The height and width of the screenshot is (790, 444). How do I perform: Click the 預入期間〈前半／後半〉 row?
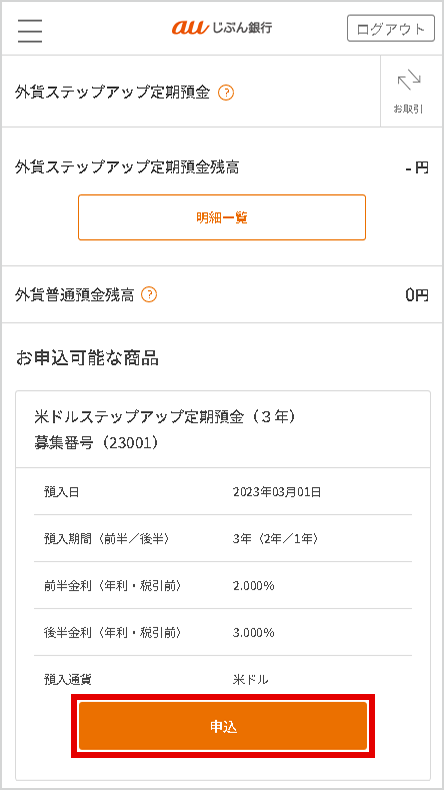tap(223, 539)
